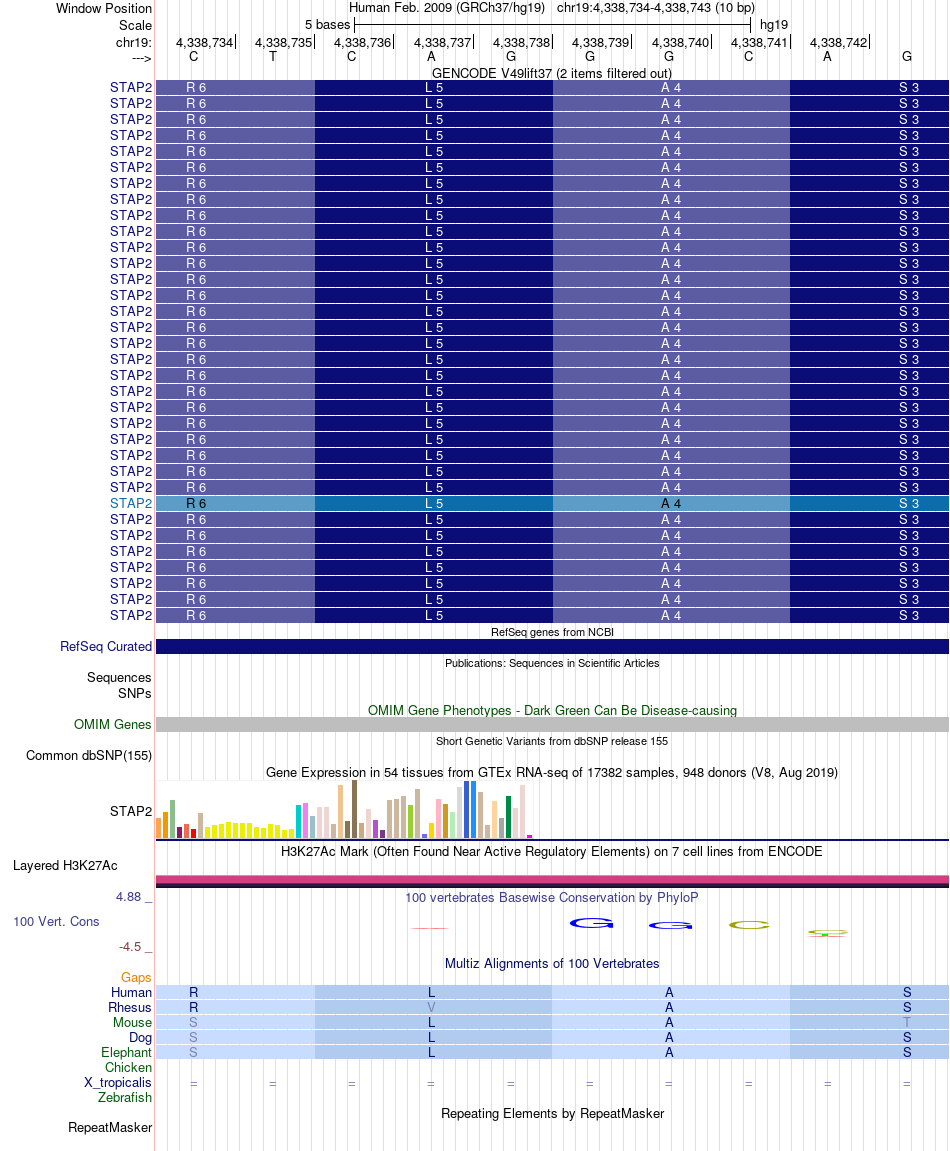Click the OMIM Genes label
Screen dimensions: 950x1151
[112, 725]
